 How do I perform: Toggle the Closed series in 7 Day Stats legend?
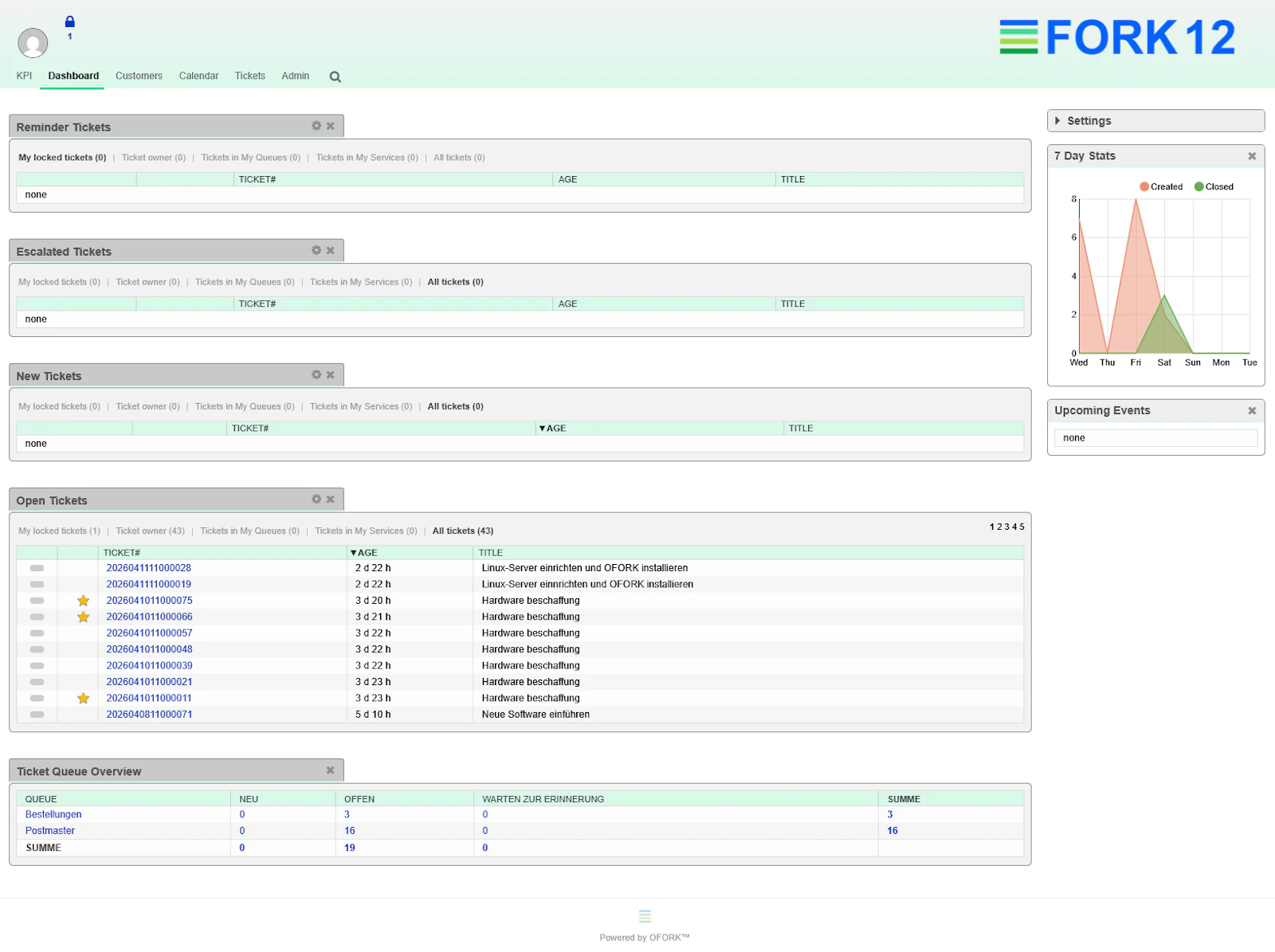(1214, 186)
